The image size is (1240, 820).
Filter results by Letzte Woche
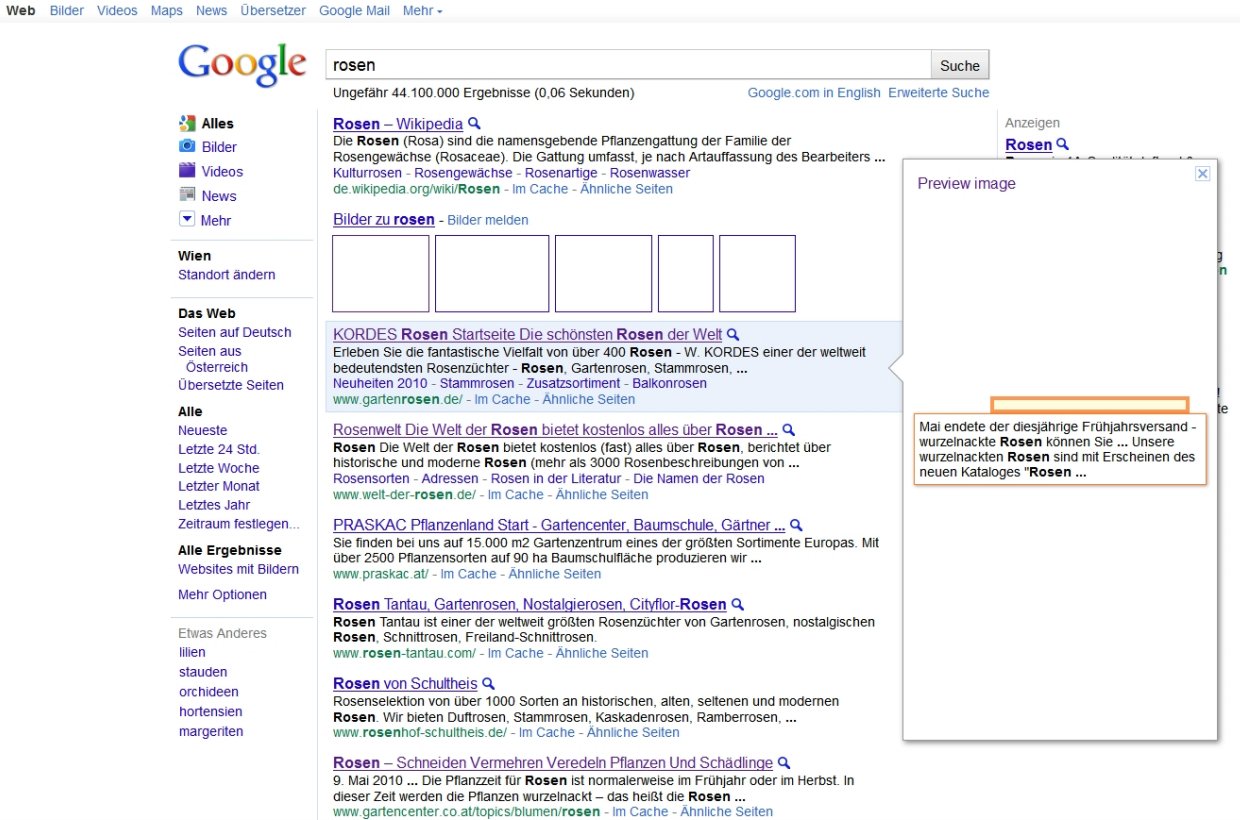[218, 468]
